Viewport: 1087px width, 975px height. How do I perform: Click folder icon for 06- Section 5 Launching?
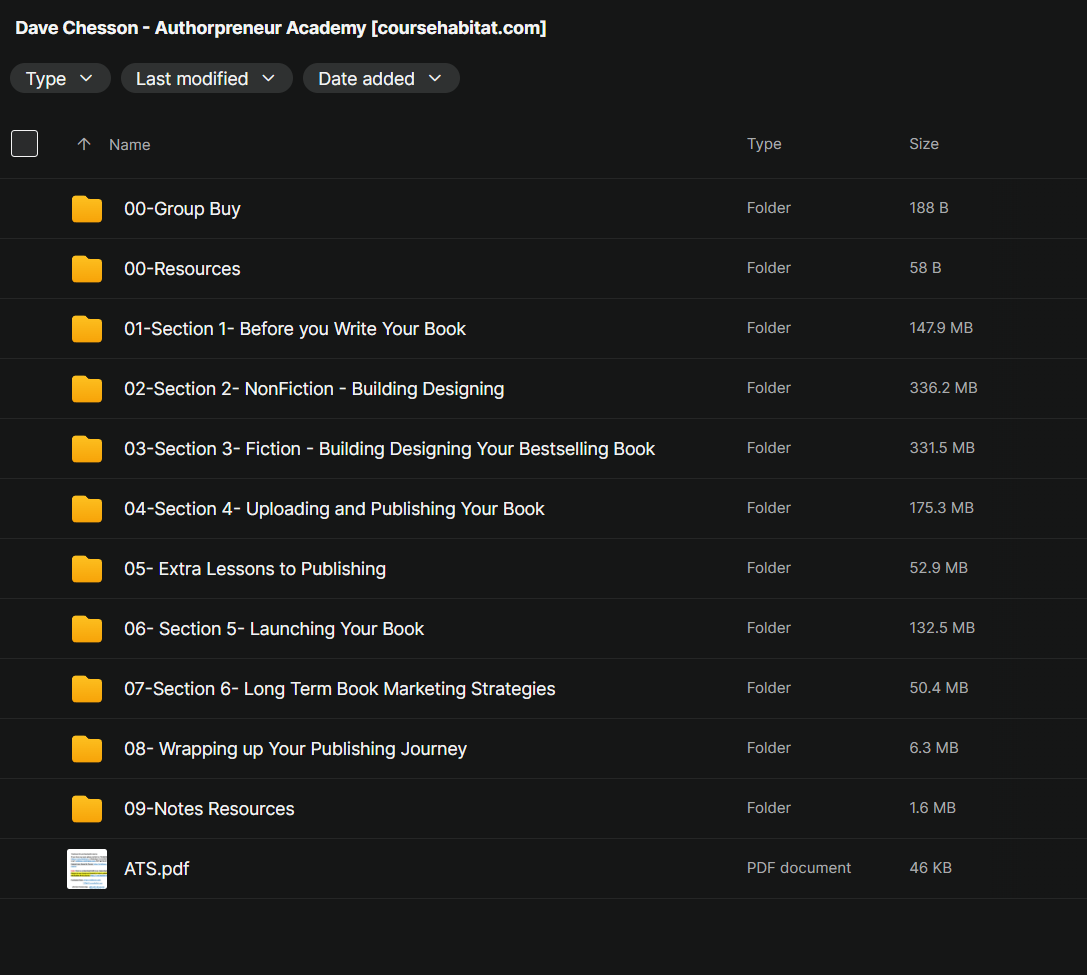click(87, 628)
